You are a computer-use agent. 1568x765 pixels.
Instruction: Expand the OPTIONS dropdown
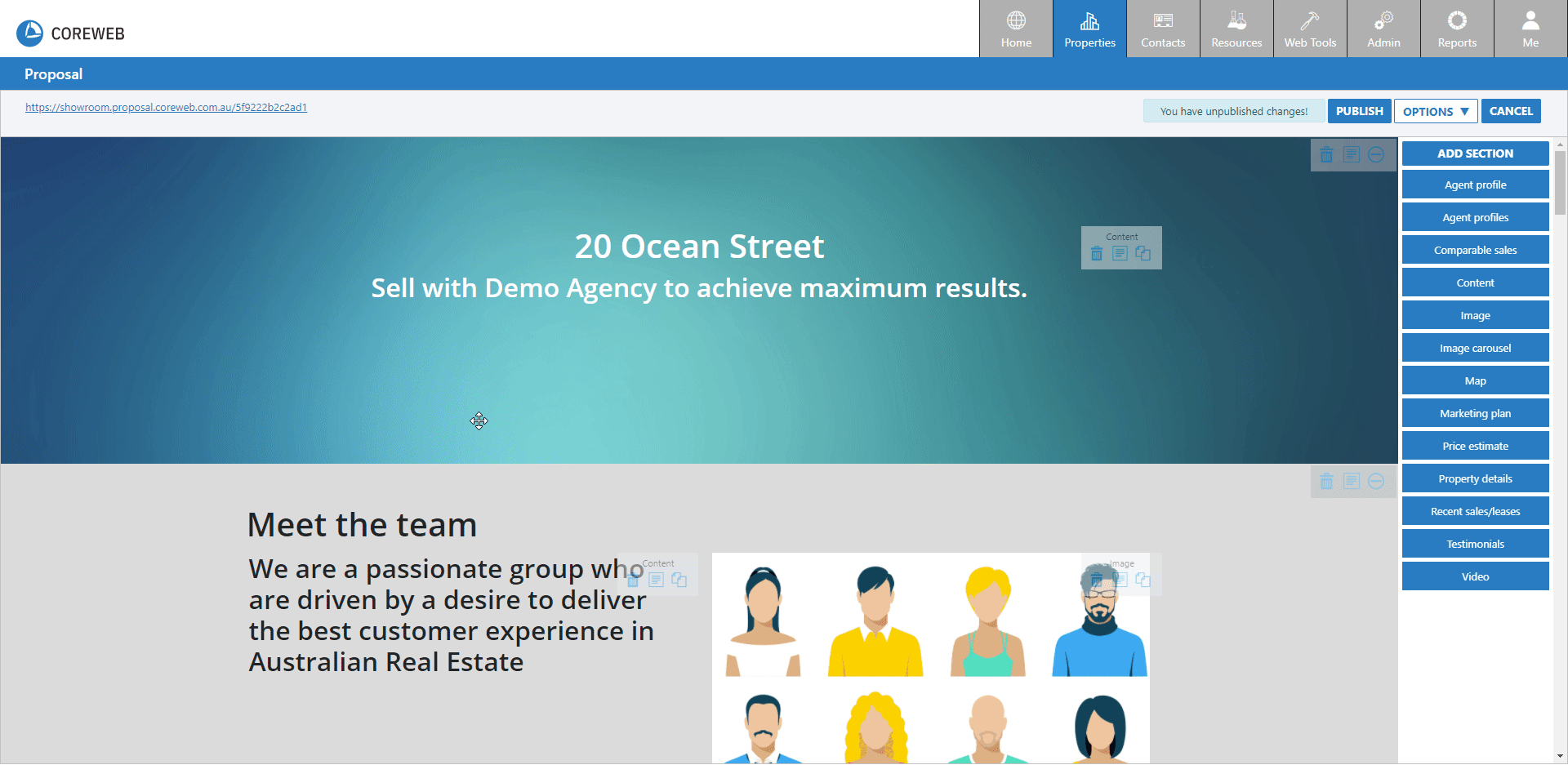pos(1435,112)
